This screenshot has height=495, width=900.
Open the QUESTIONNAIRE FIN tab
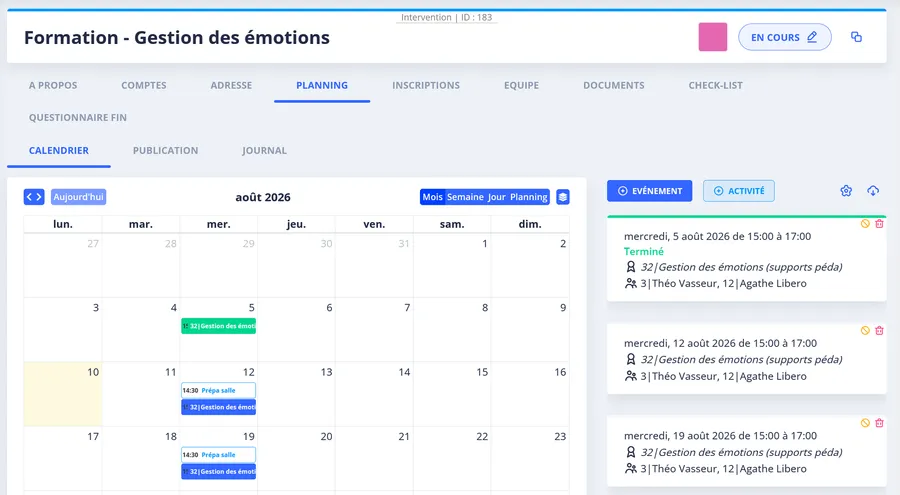click(77, 117)
